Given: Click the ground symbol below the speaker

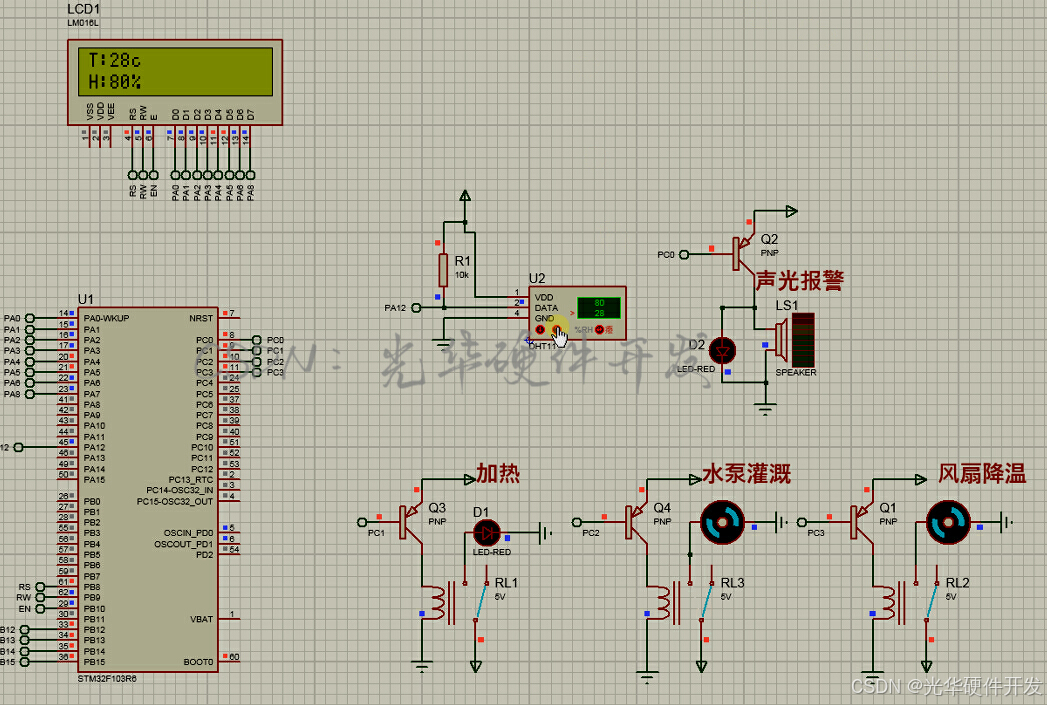Looking at the screenshot, I should click(765, 407).
